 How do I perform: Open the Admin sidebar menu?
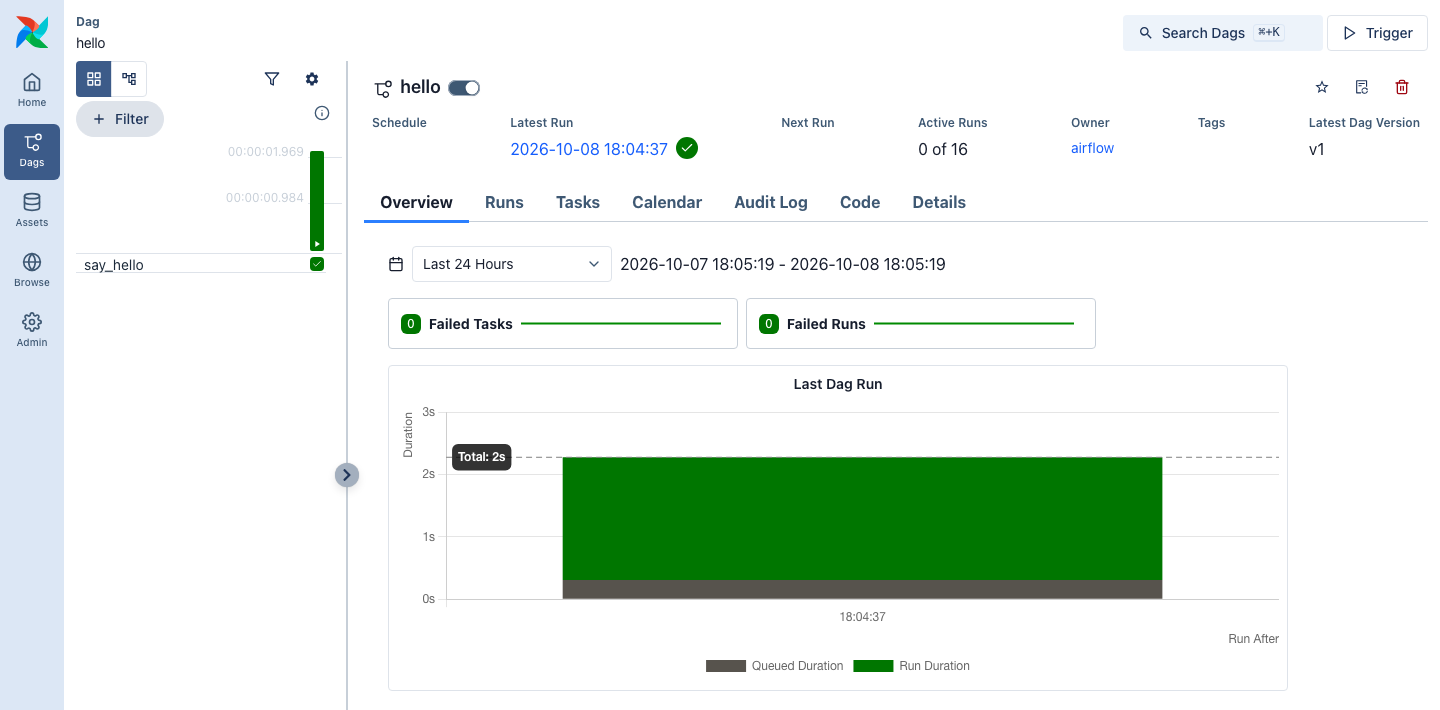click(32, 331)
